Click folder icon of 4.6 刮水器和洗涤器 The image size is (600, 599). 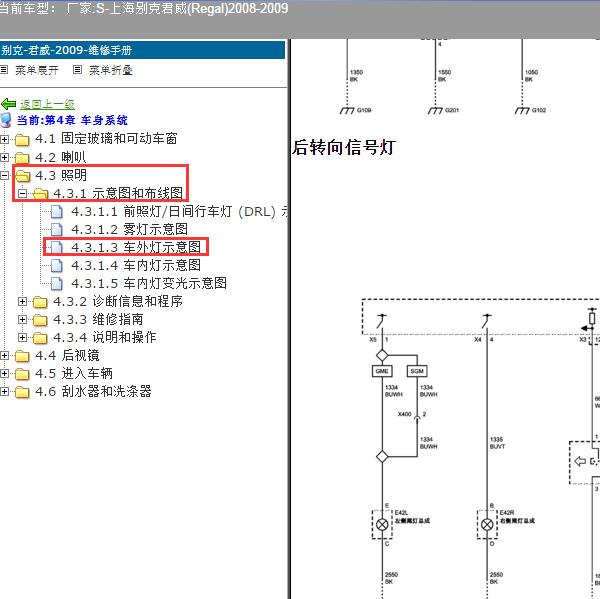(22, 392)
